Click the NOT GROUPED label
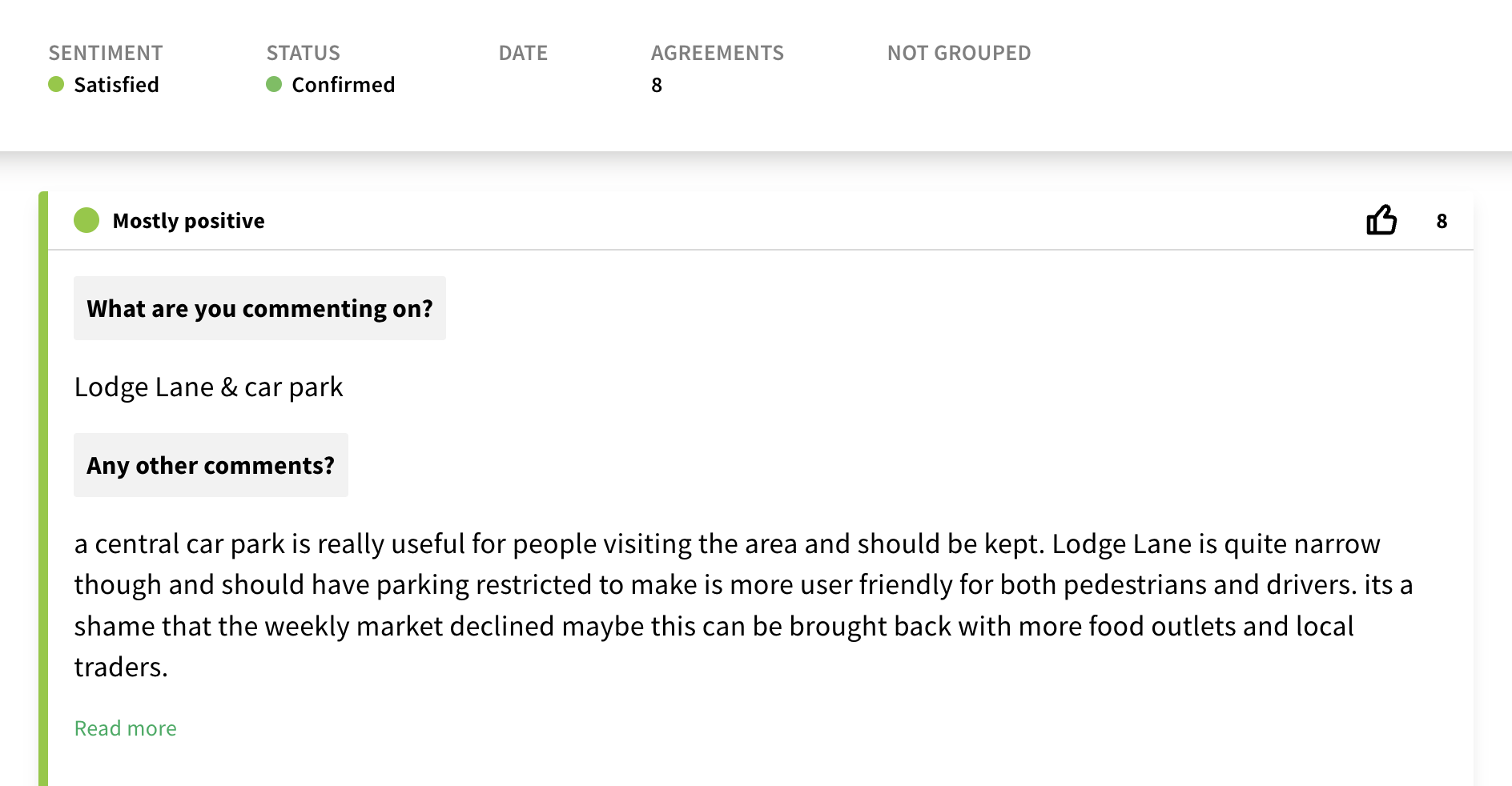 [959, 53]
